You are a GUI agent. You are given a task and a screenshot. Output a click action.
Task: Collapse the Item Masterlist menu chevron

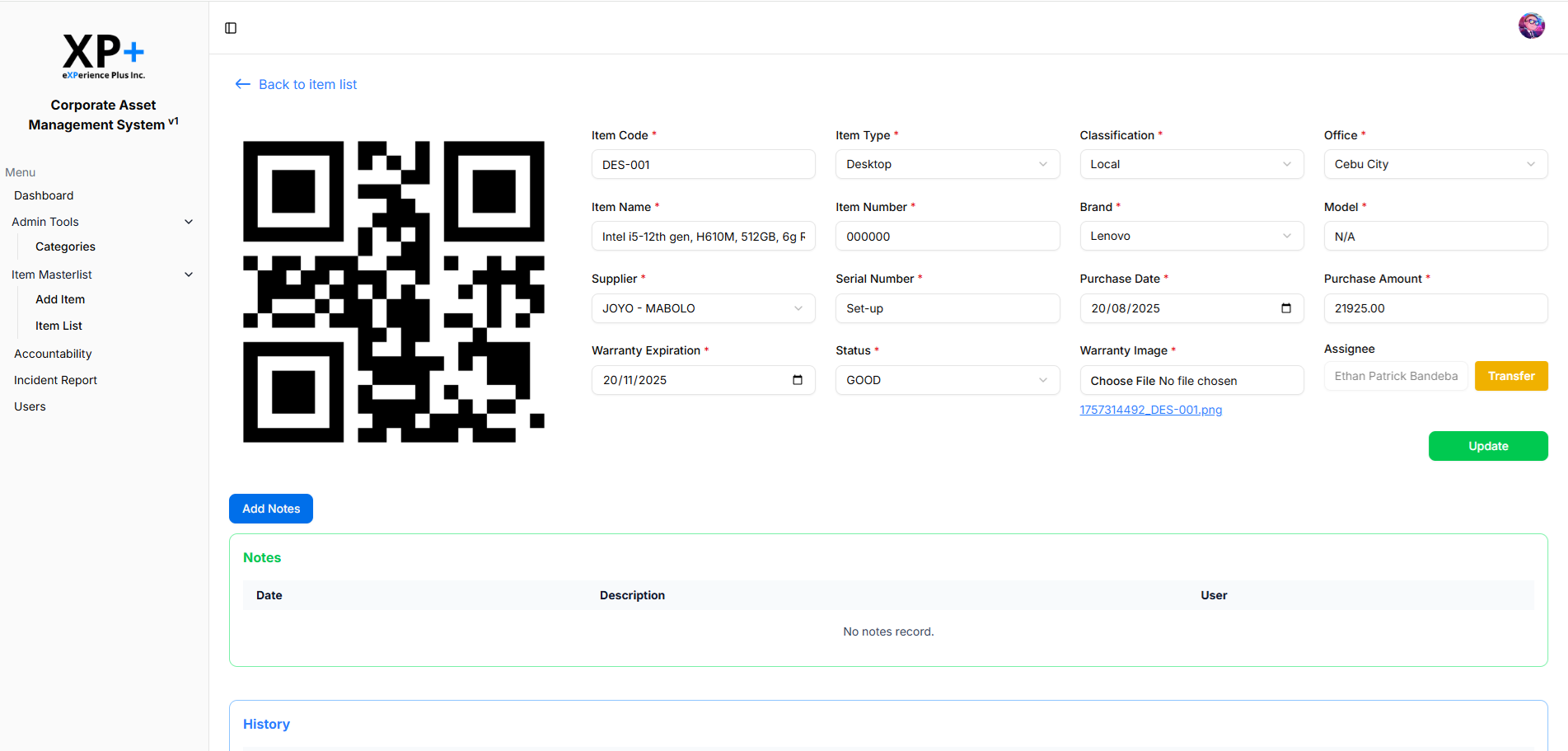click(189, 275)
